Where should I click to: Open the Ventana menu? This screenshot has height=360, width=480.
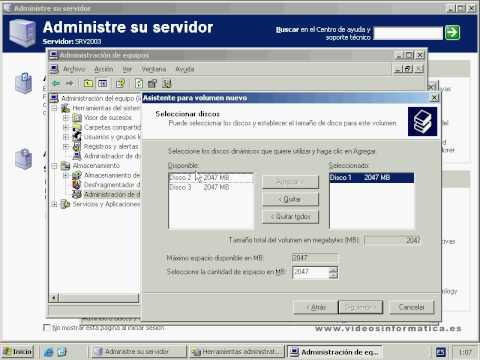click(154, 69)
